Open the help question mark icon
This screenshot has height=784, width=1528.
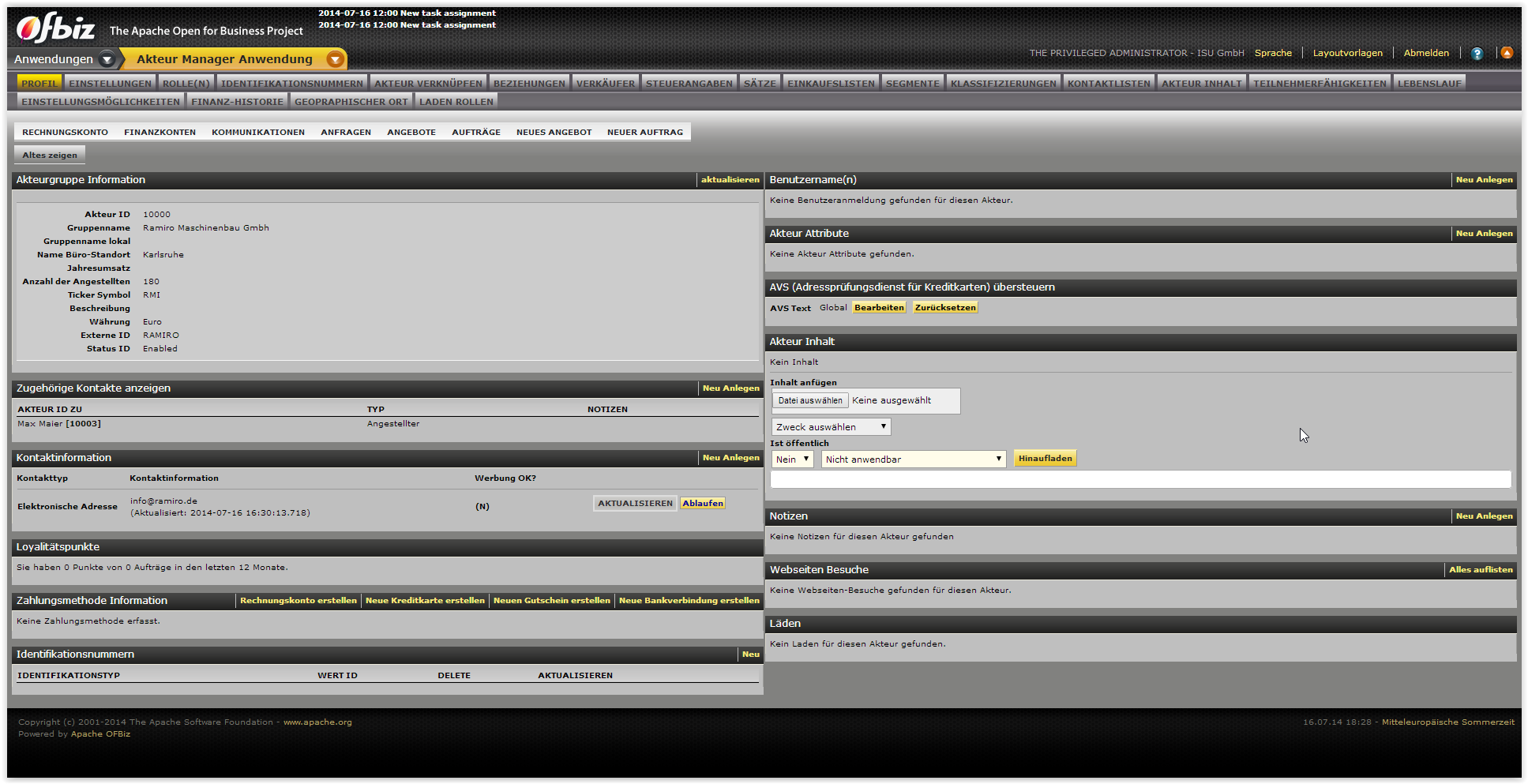pyautogui.click(x=1477, y=54)
